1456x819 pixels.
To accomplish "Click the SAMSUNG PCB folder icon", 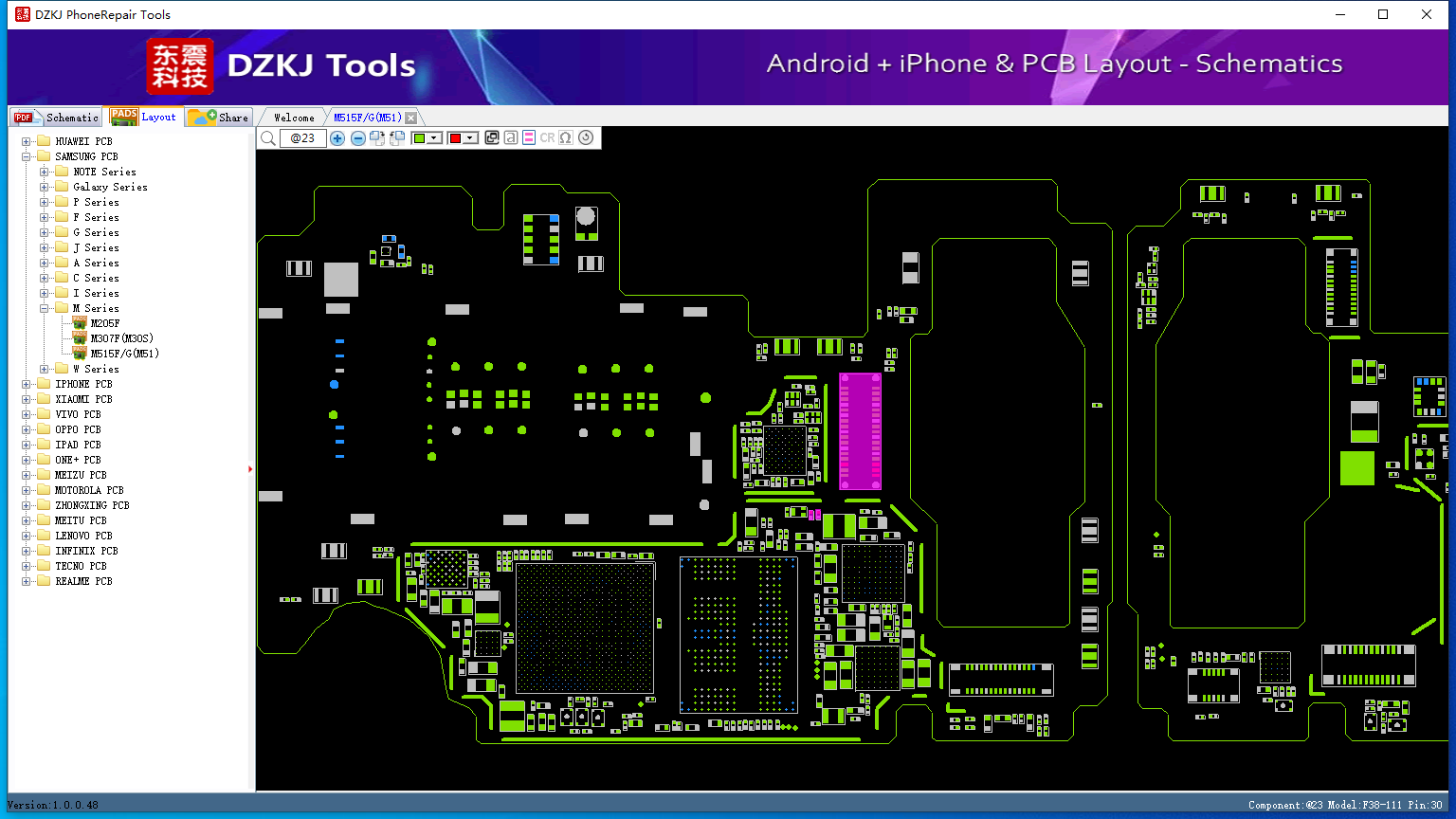I will tap(43, 156).
